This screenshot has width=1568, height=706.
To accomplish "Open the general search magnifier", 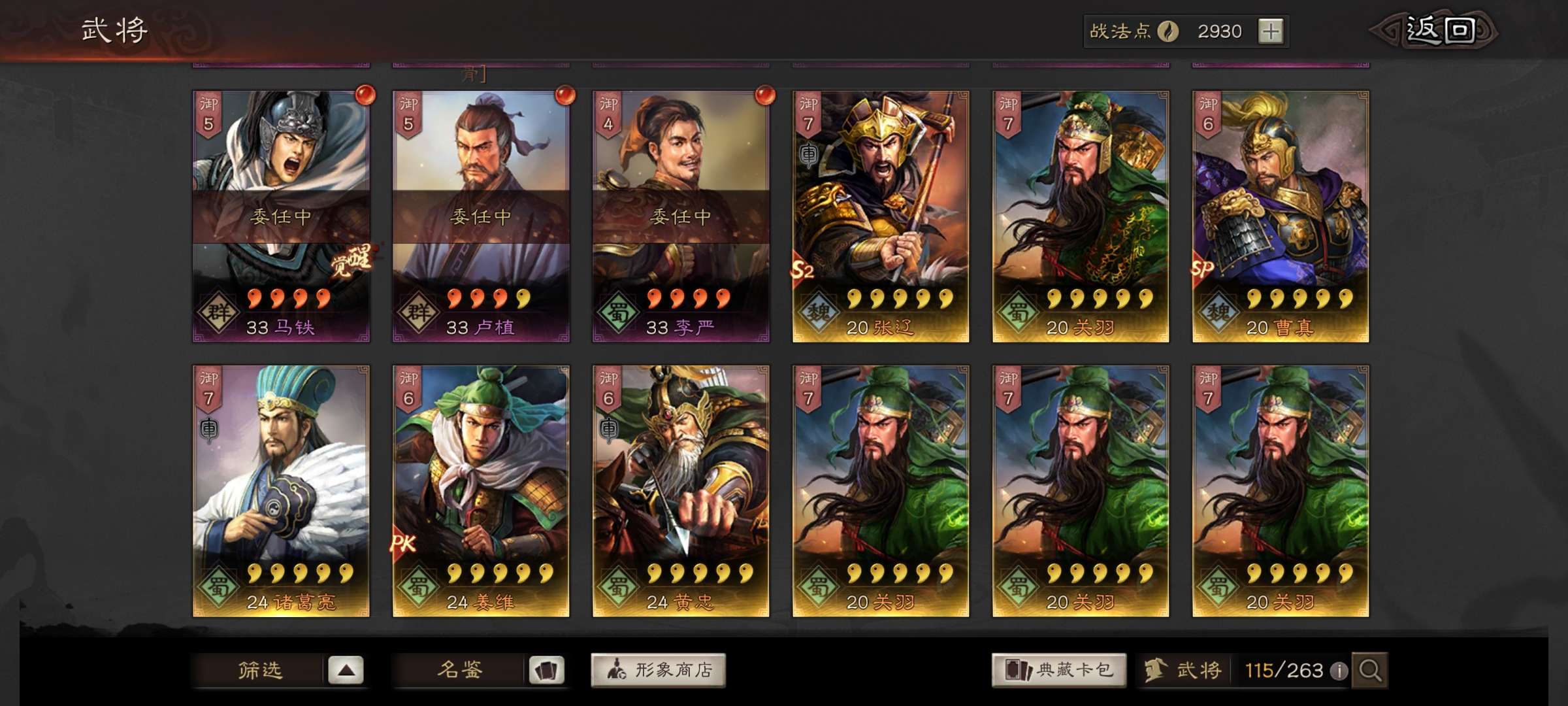I will point(1370,670).
